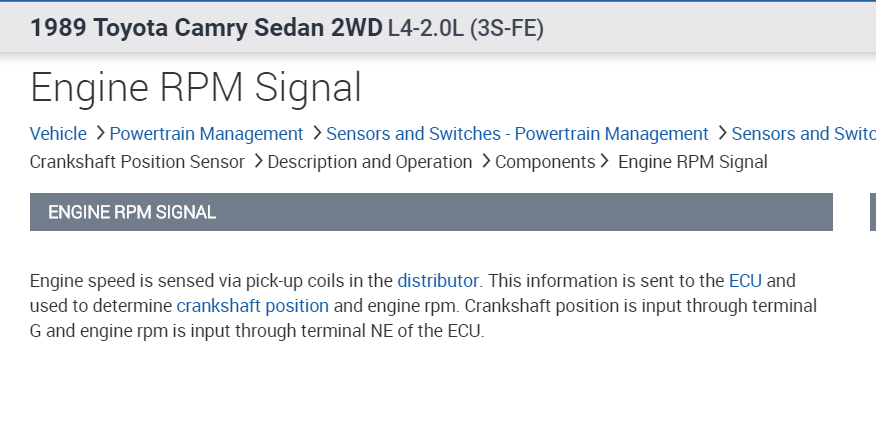Select Crankshaft Position Sensor in breadcrumb
Screen dimensions: 876x445
point(137,162)
